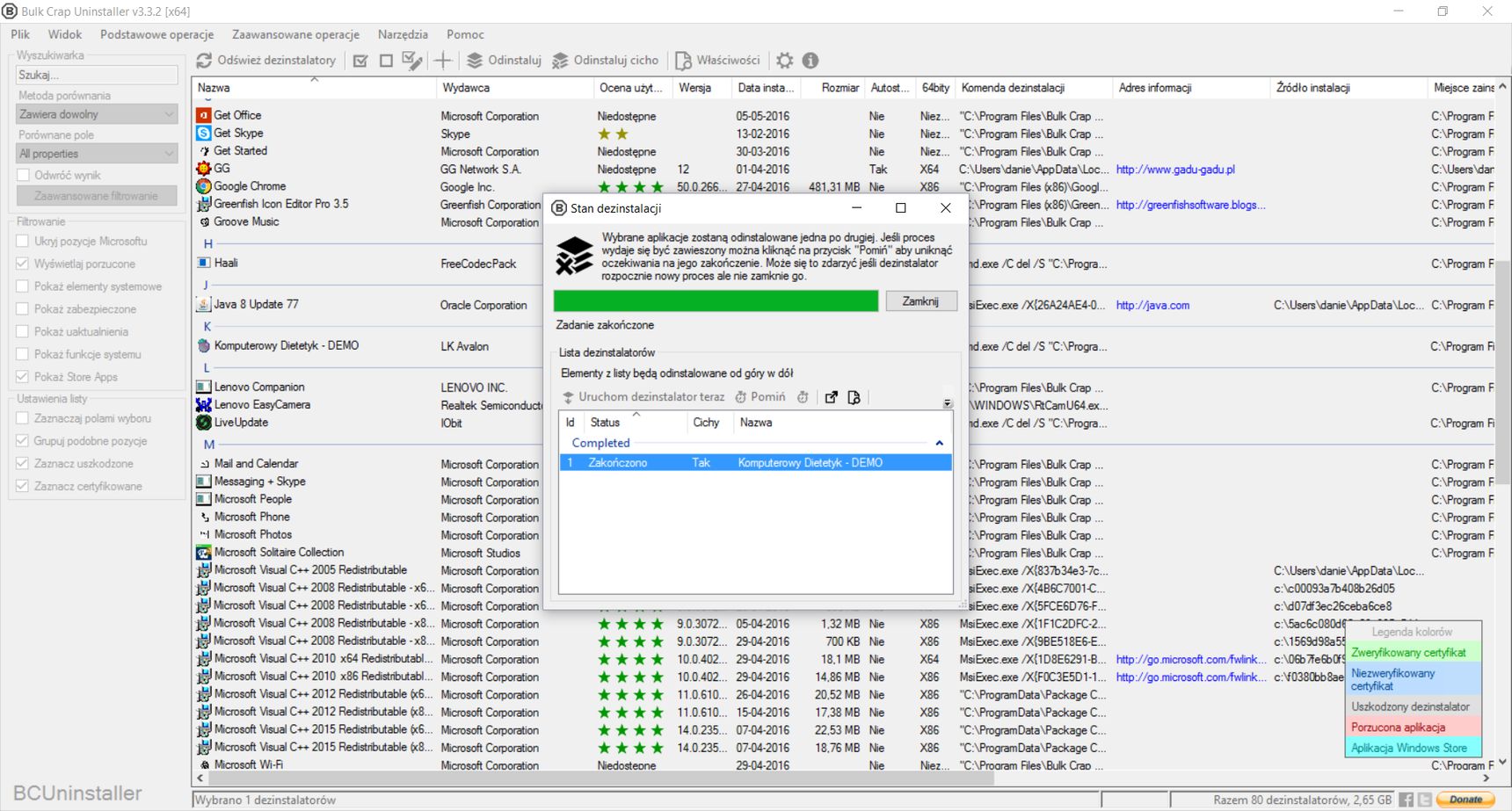Click the Lenovo EasyCamera icon
This screenshot has height=811, width=1512.
click(204, 405)
